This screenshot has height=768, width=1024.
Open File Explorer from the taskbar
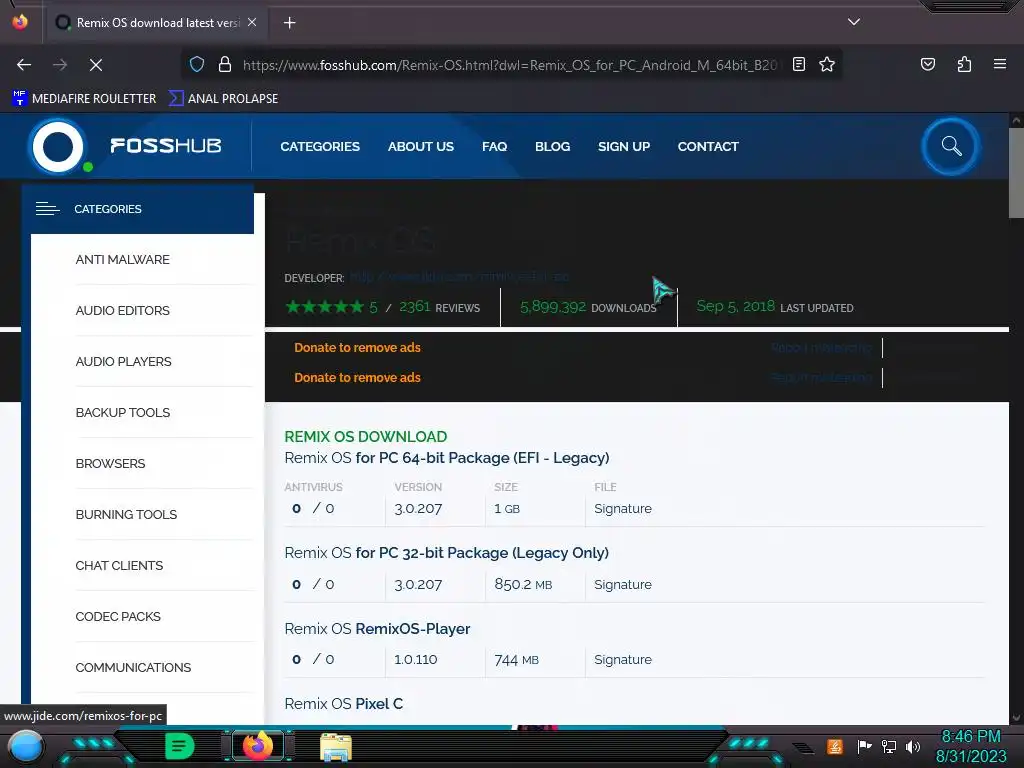pyautogui.click(x=336, y=746)
